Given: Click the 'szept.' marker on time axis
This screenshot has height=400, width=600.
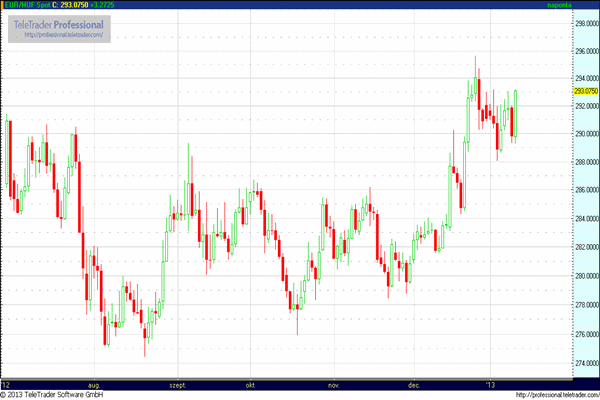Looking at the screenshot, I should 179,383.
